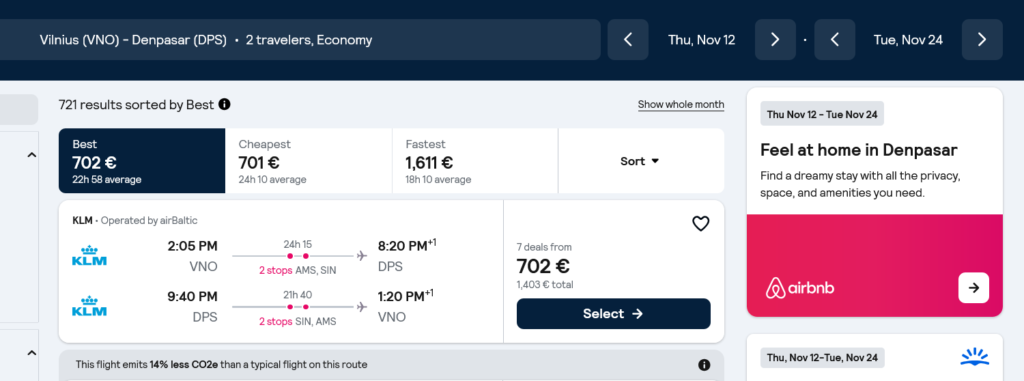Click the CO2e emissions info icon
The image size is (1024, 381).
point(704,365)
